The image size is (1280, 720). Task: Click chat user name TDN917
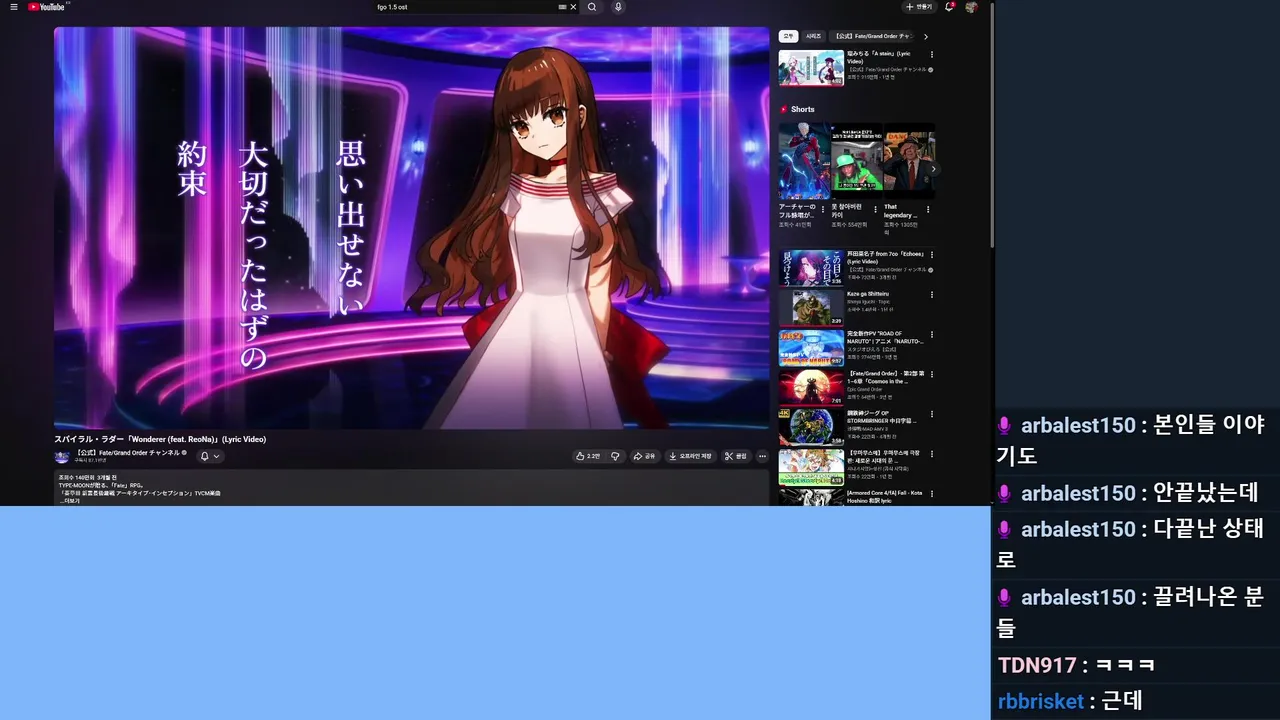tap(1037, 665)
